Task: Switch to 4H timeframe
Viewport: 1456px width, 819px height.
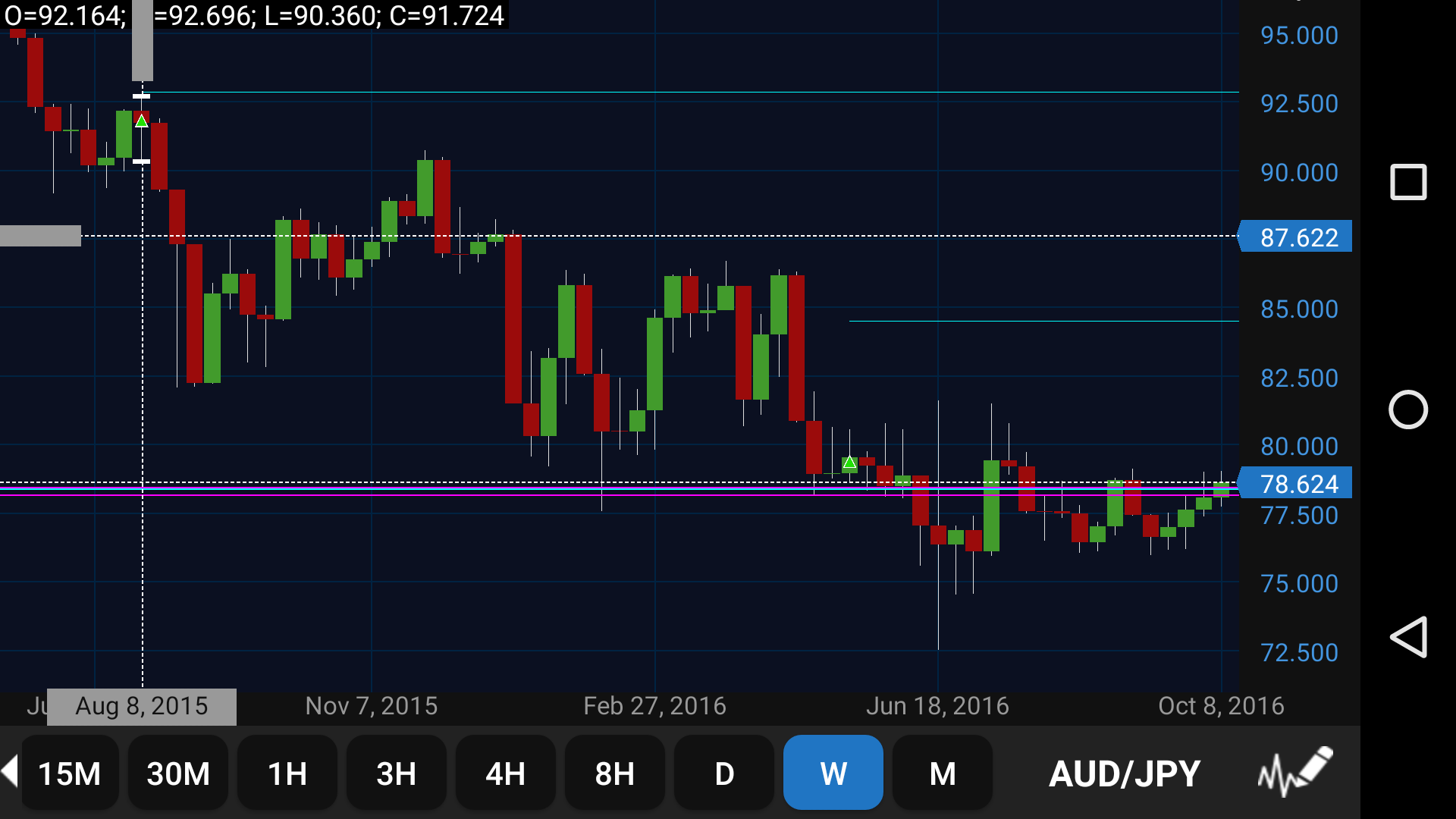Action: pos(506,773)
